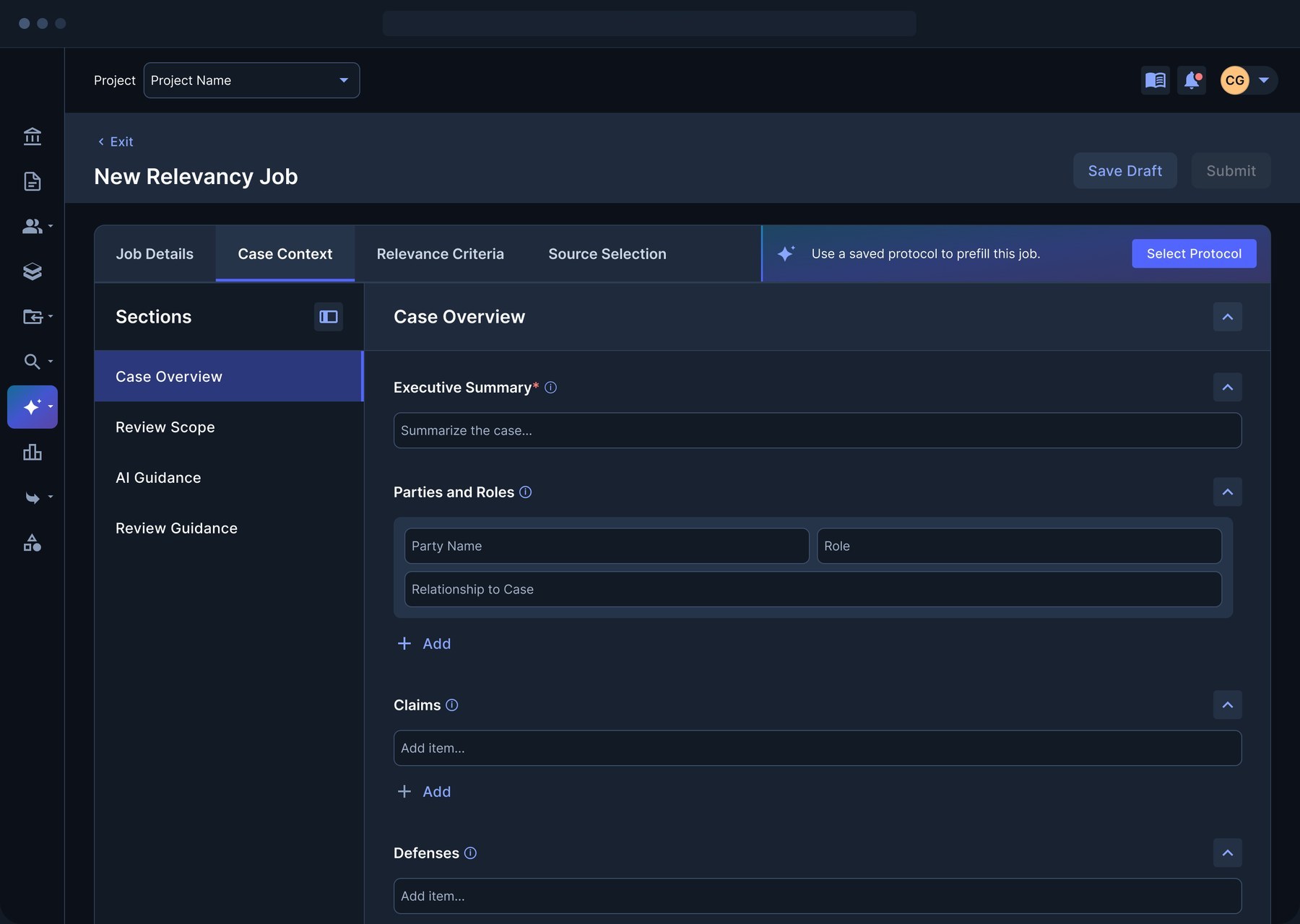1300x924 pixels.
Task: Open the people icon in the sidebar
Action: coord(32,226)
